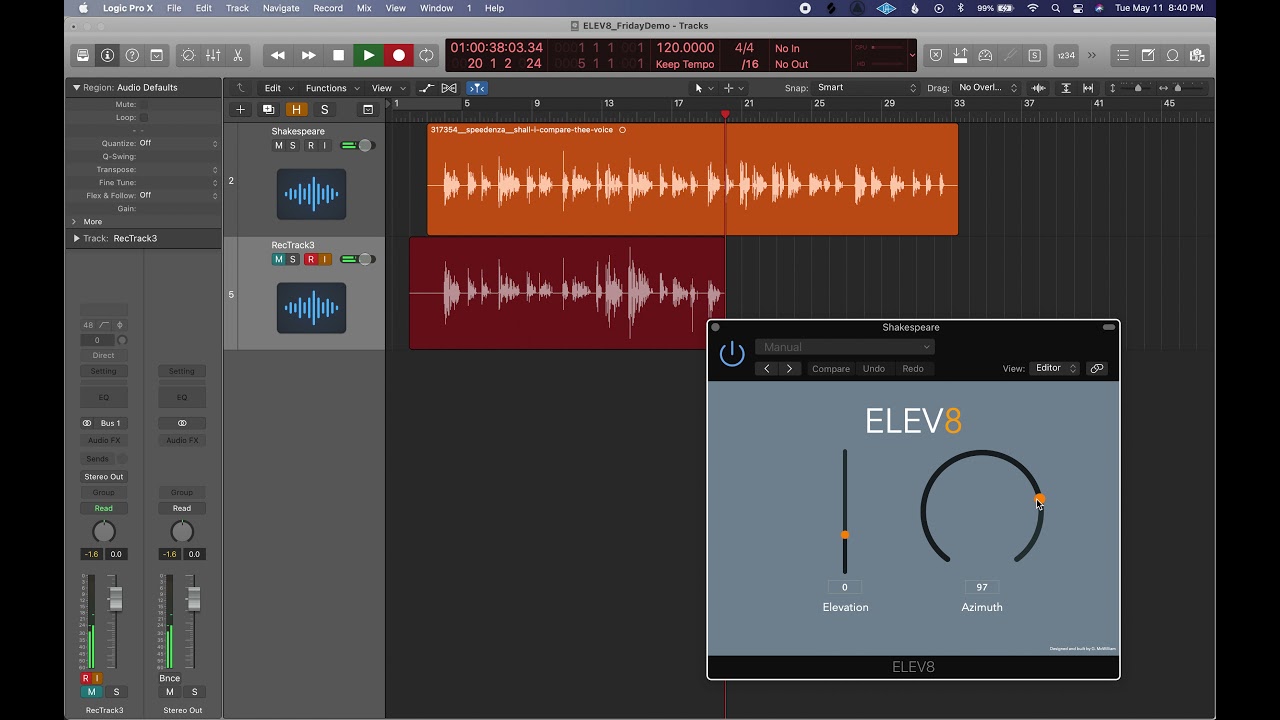
Task: Click the Stereo Out output slot
Action: tap(104, 477)
